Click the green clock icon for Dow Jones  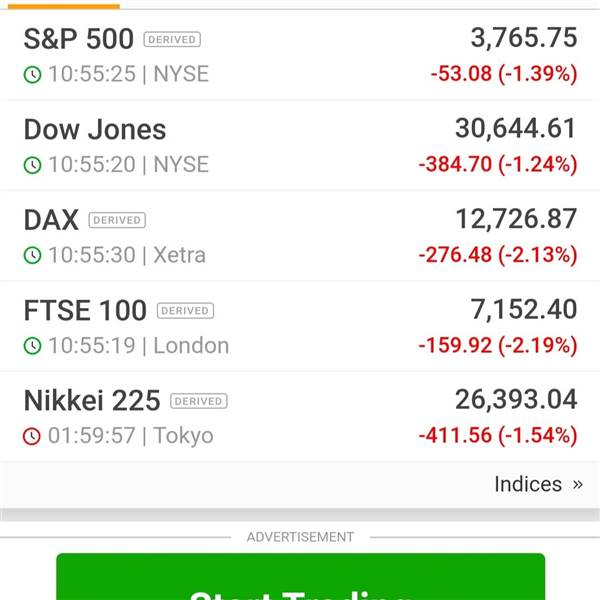coord(33,165)
